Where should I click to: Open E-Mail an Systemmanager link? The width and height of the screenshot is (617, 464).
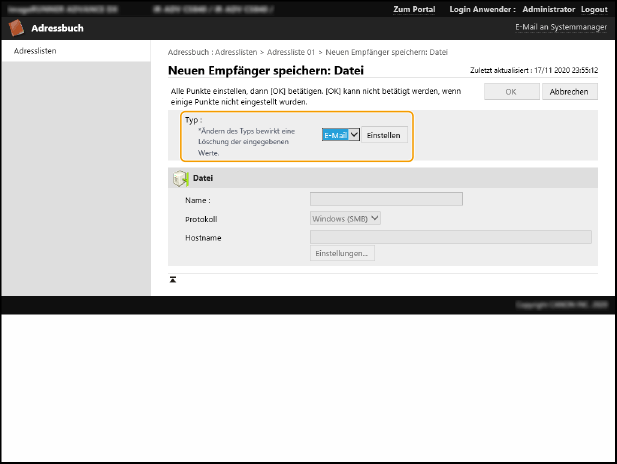pos(560,28)
